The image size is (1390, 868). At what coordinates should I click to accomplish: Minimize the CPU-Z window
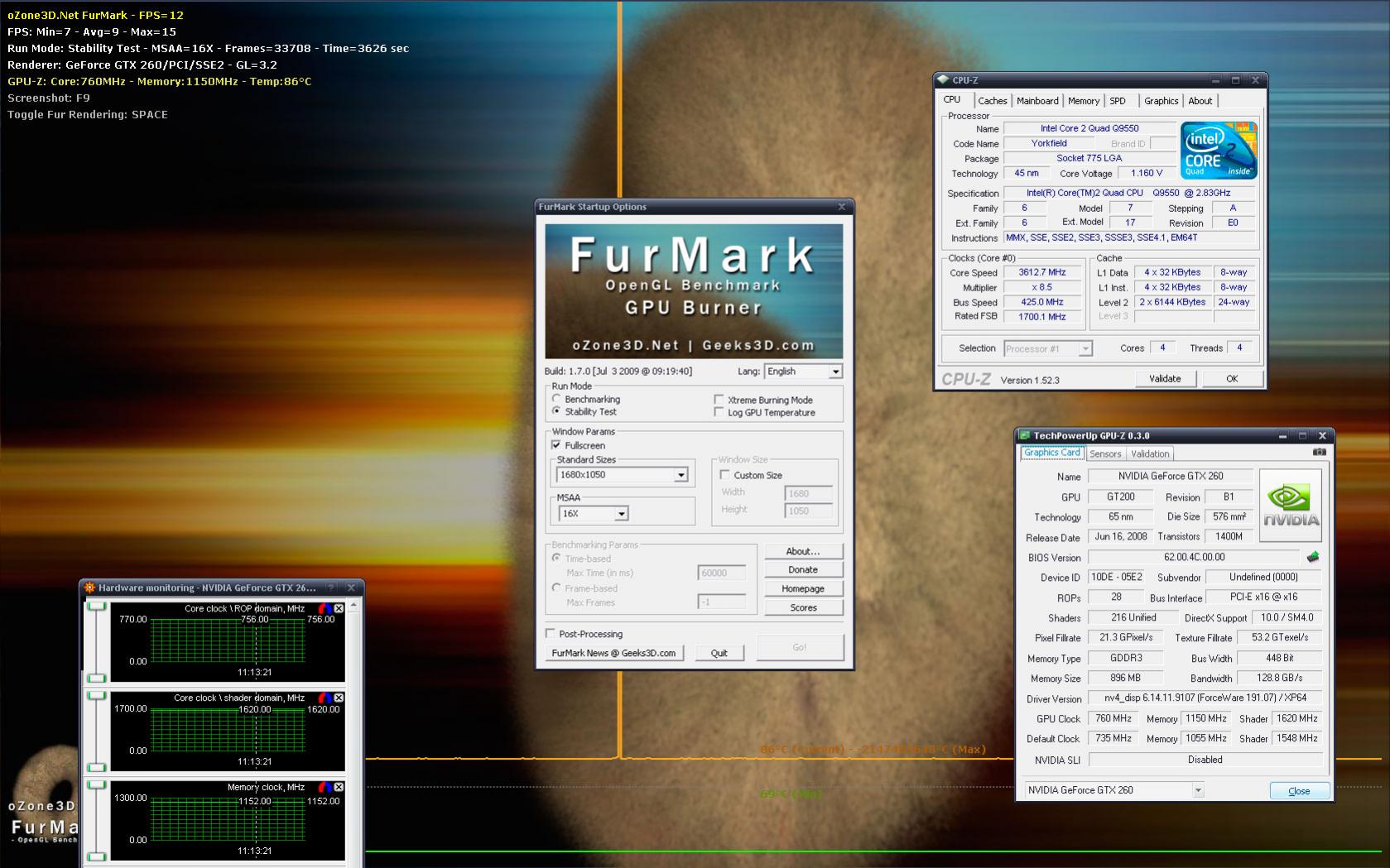pyautogui.click(x=1216, y=80)
